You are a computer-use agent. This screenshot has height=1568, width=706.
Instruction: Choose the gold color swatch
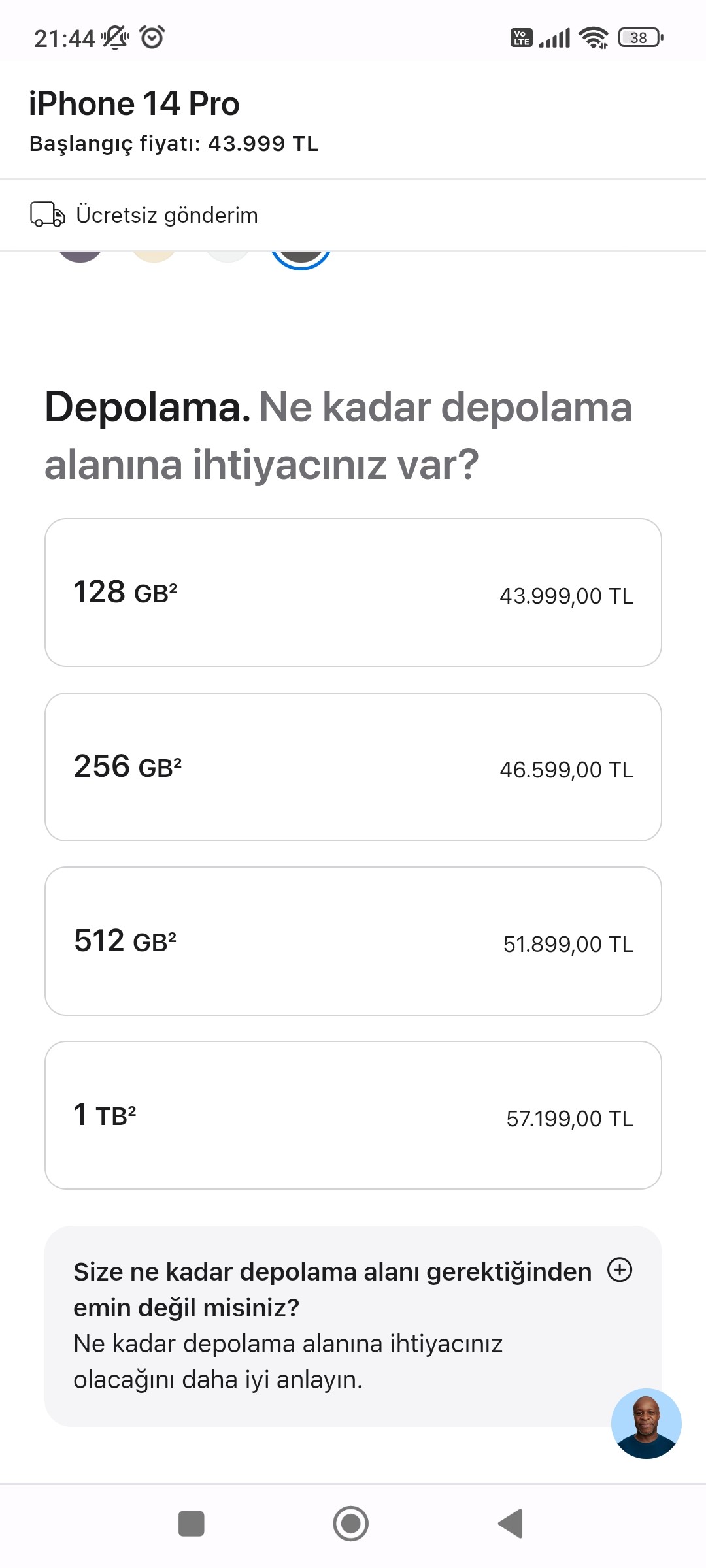[154, 256]
